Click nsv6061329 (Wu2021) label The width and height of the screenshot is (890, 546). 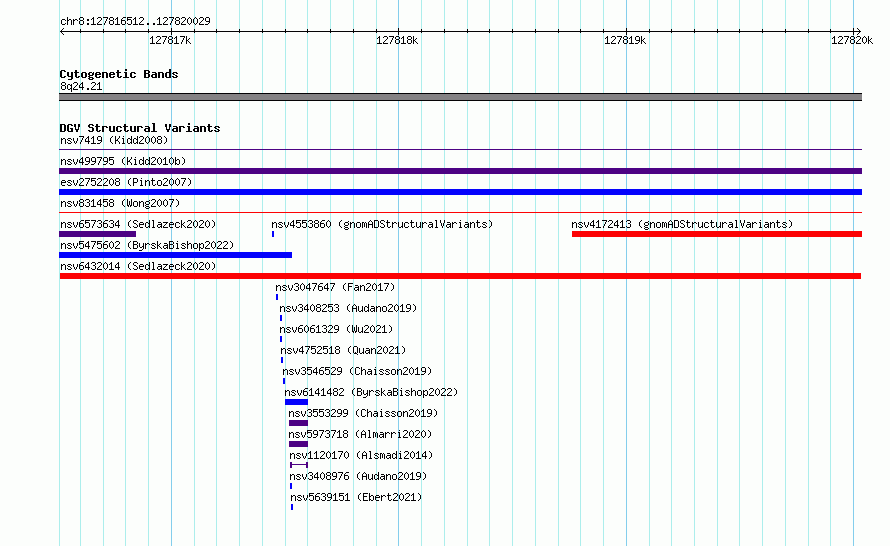click(336, 329)
